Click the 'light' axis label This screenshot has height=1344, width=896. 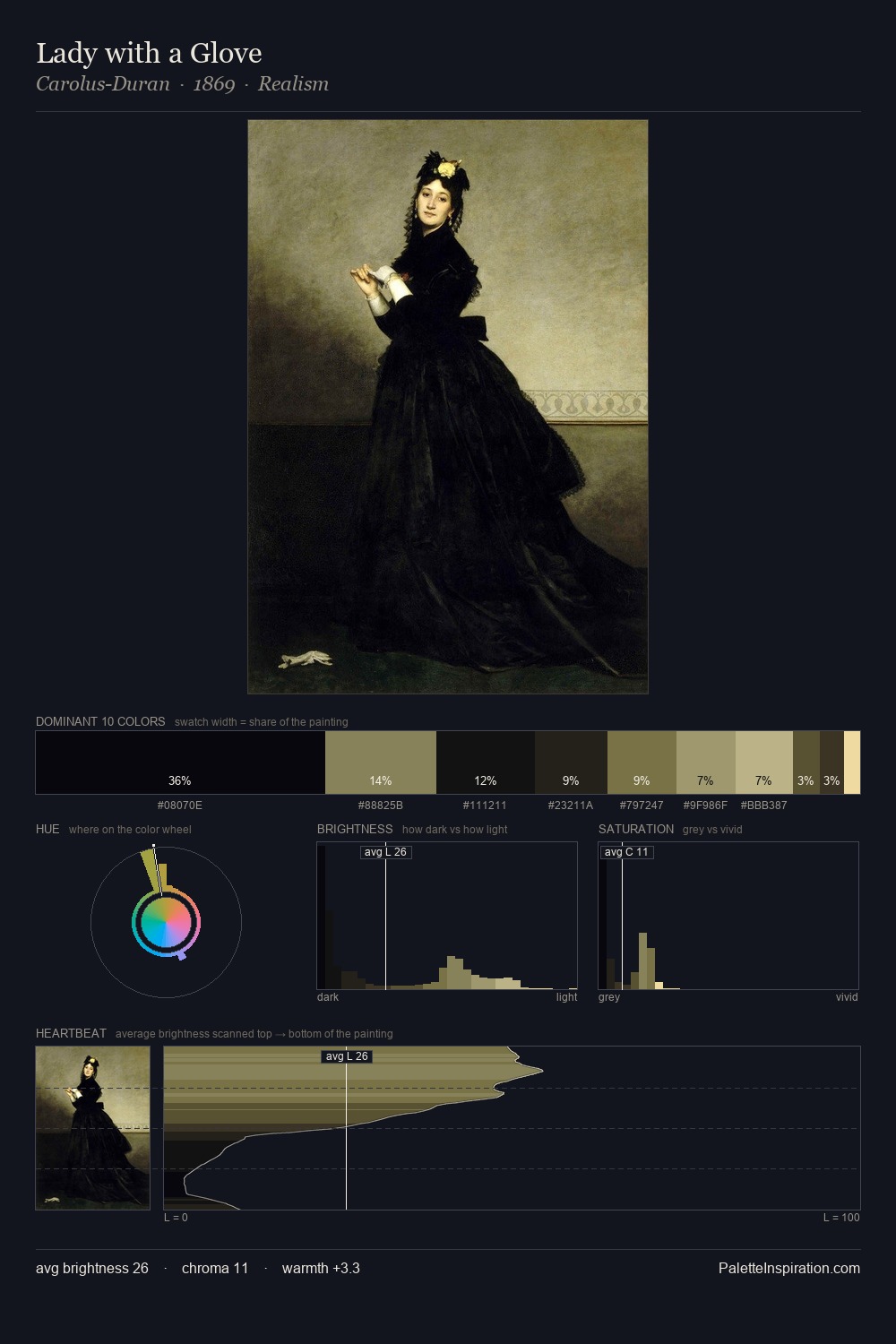566,997
